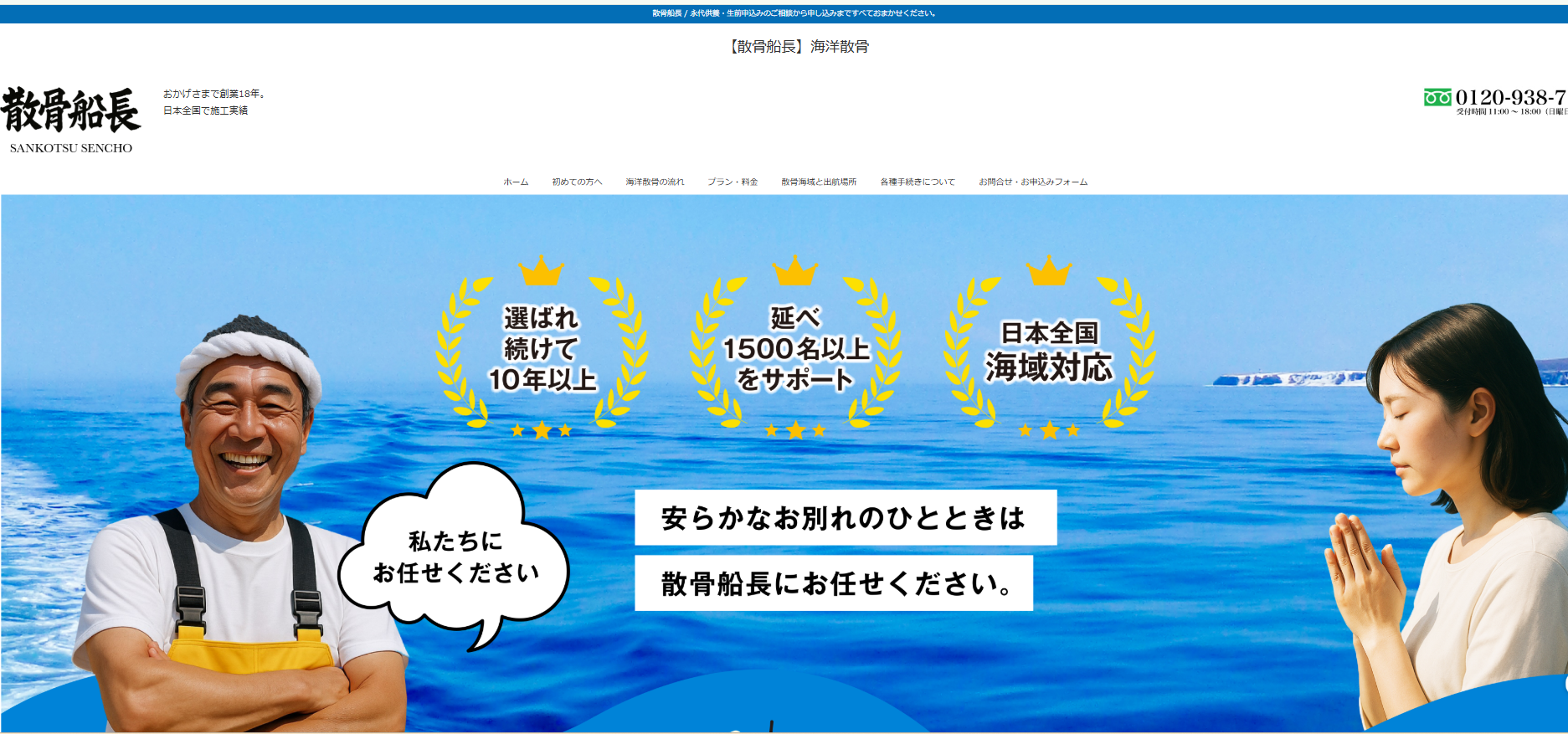Open the お問合せ・お申込みフォーム link

click(1033, 182)
